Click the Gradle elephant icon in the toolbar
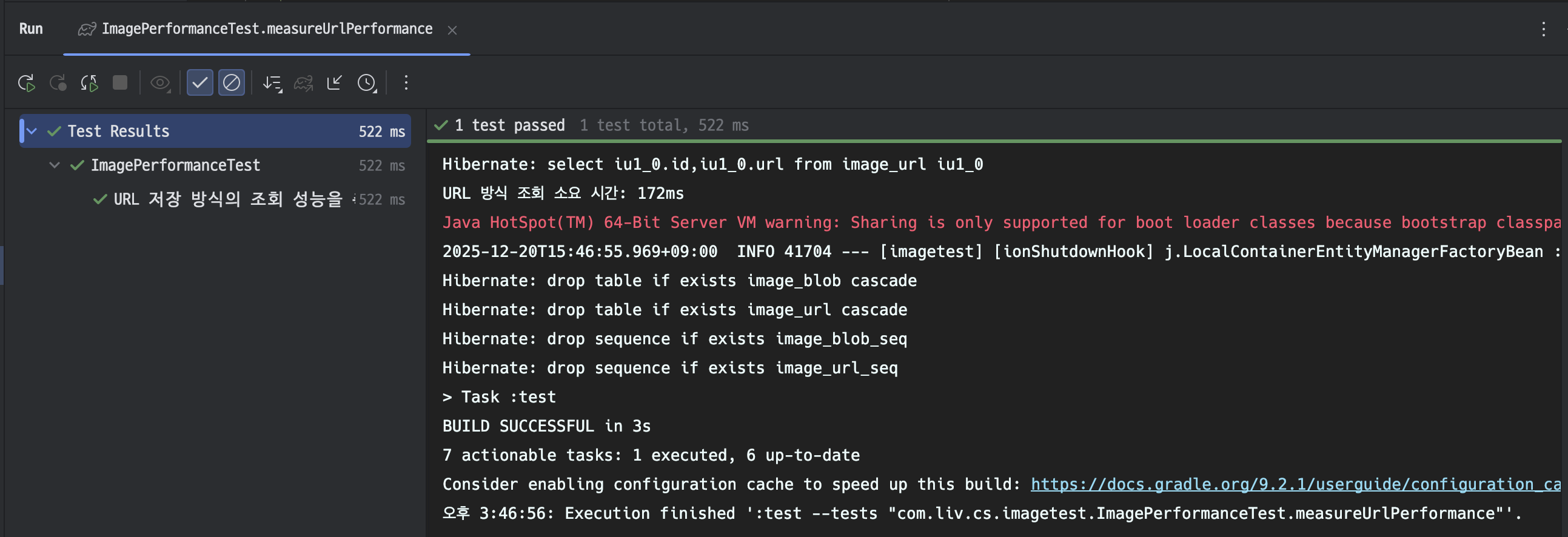The width and height of the screenshot is (1568, 537). (x=303, y=82)
